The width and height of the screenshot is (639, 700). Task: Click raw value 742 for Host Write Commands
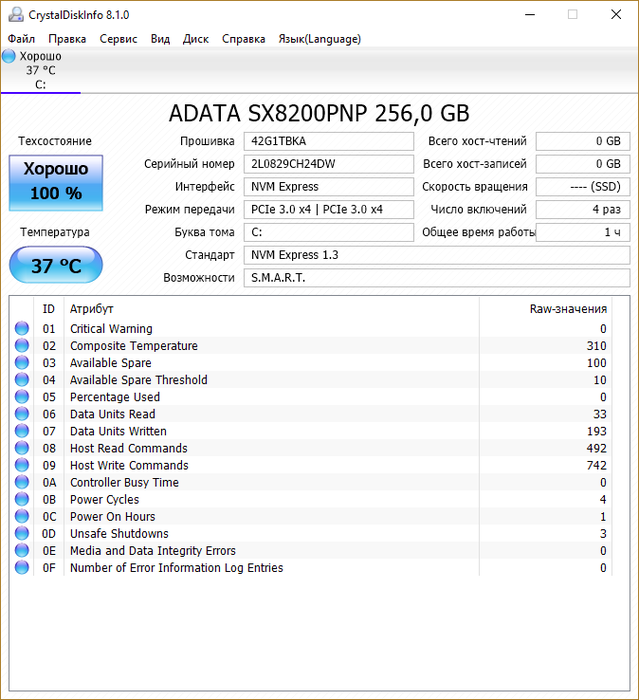click(596, 465)
